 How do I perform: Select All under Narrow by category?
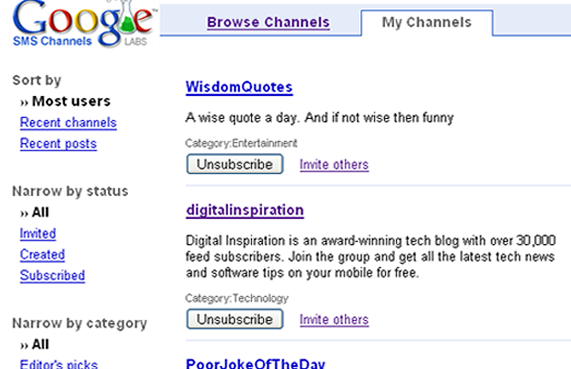(40, 344)
